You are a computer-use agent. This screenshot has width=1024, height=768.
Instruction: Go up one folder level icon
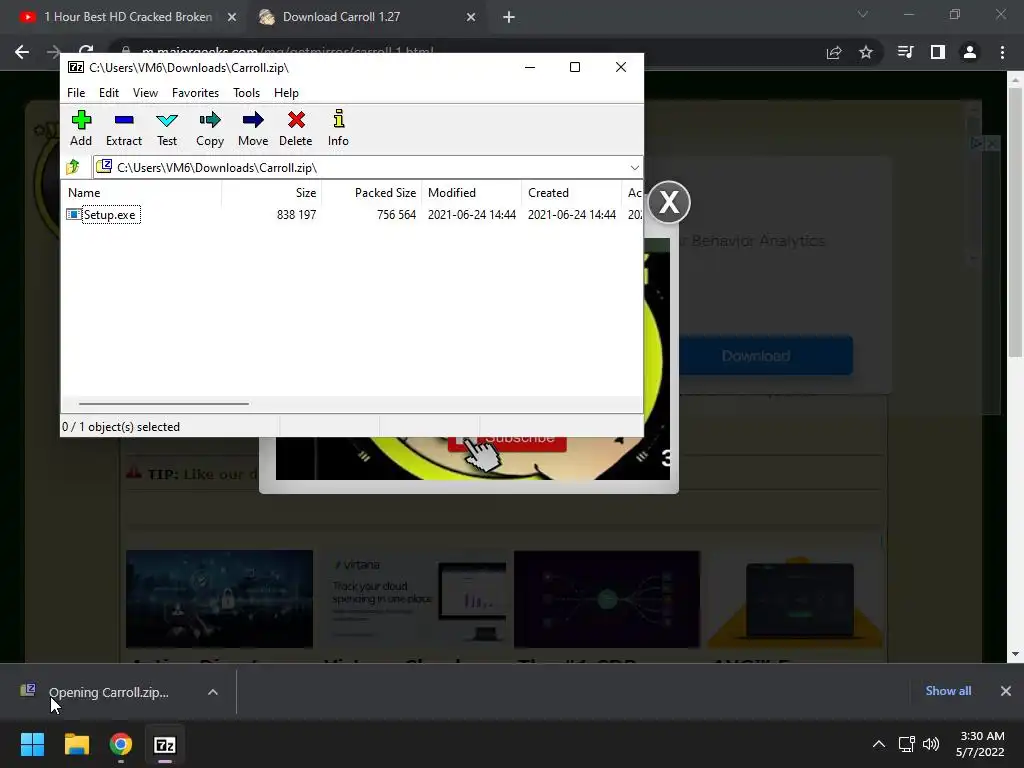pyautogui.click(x=73, y=167)
